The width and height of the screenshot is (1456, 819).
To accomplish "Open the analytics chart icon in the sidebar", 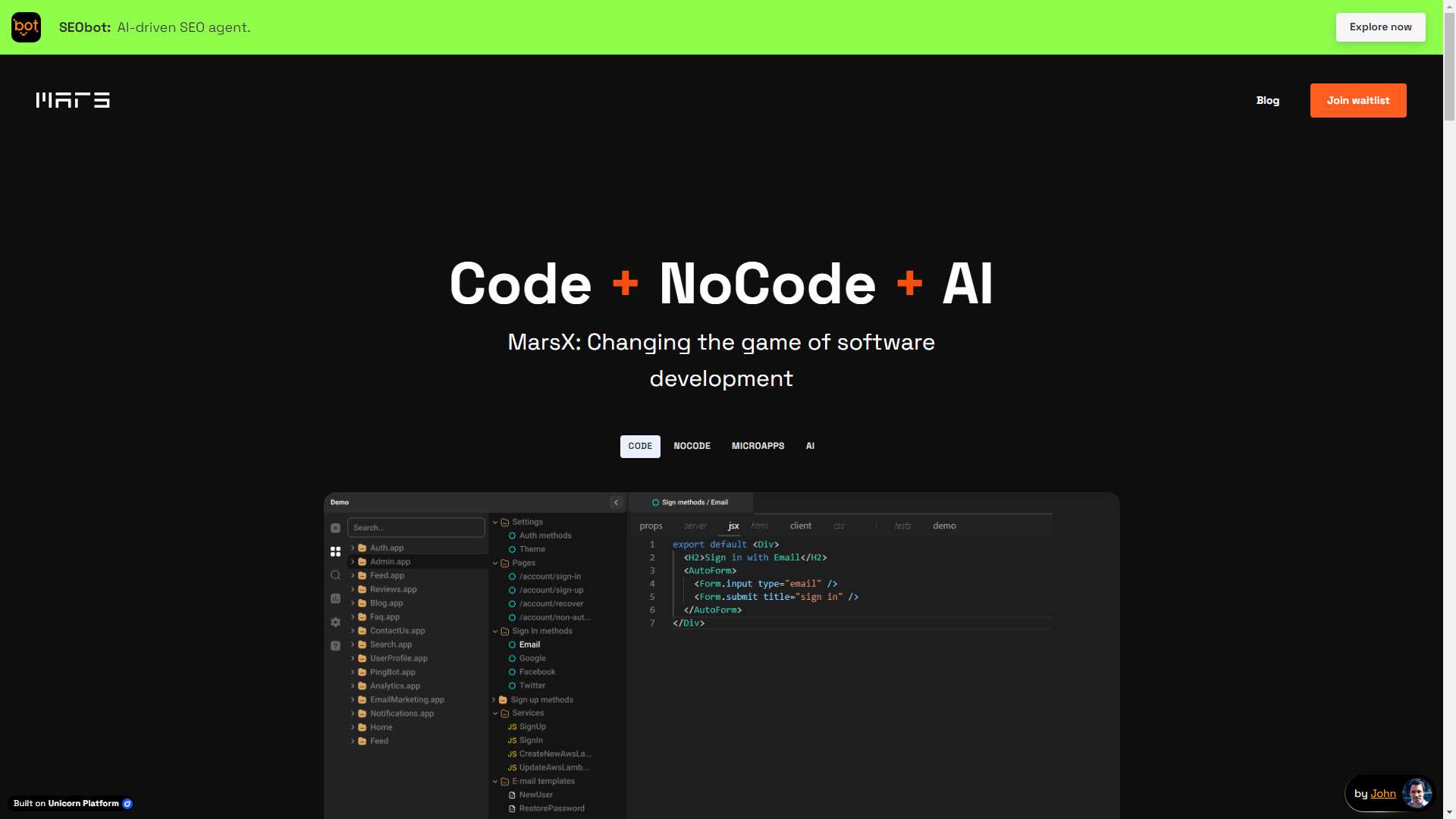I will (x=335, y=599).
